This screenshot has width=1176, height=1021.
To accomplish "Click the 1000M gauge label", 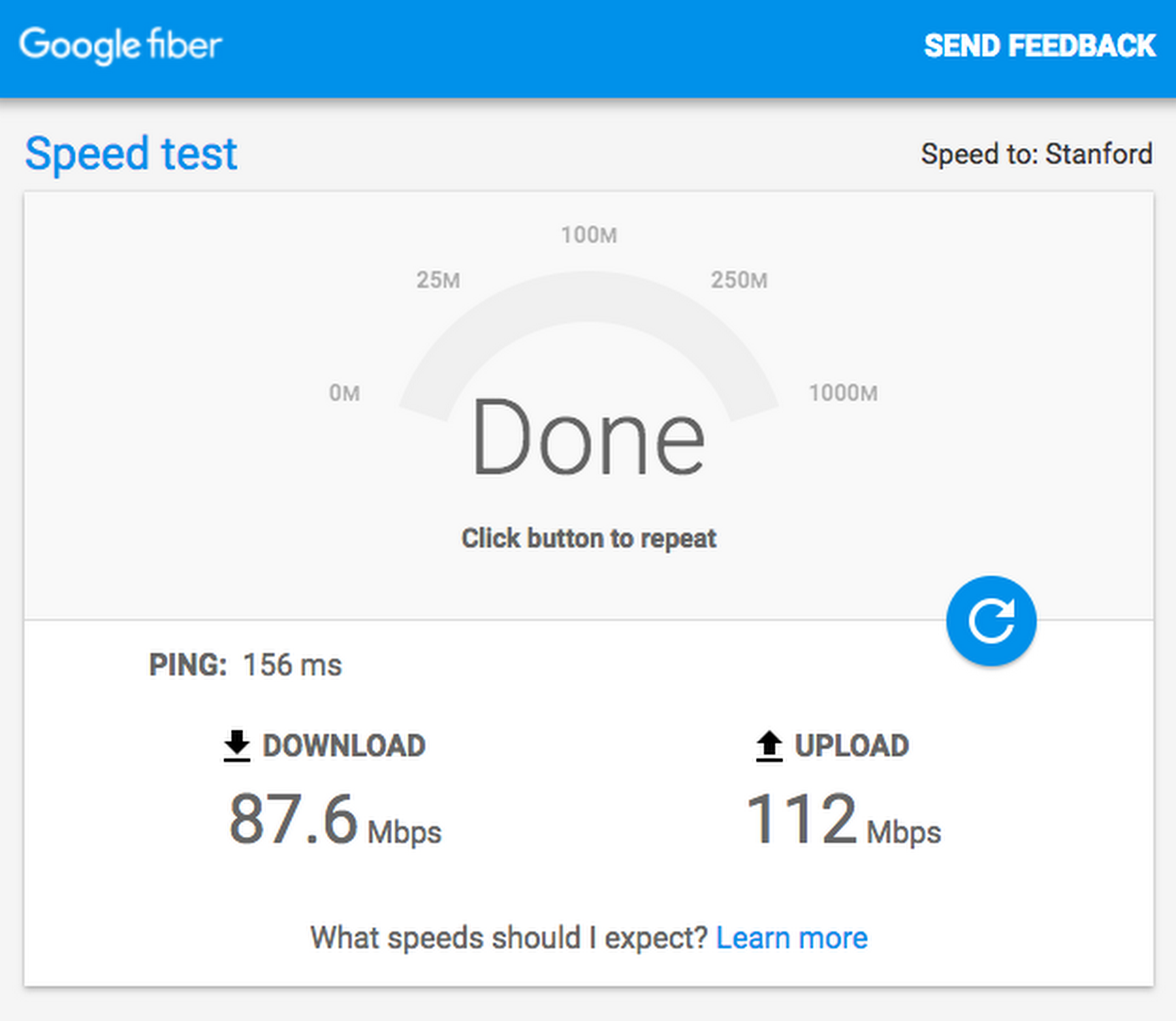I will click(x=843, y=393).
